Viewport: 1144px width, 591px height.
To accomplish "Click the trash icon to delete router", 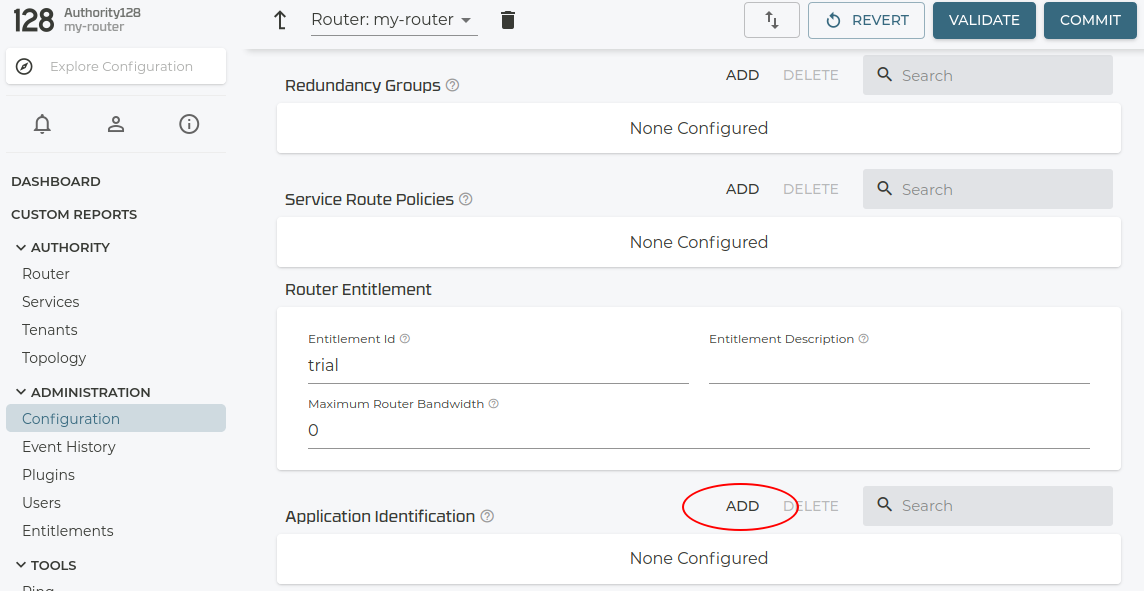I will pos(508,20).
